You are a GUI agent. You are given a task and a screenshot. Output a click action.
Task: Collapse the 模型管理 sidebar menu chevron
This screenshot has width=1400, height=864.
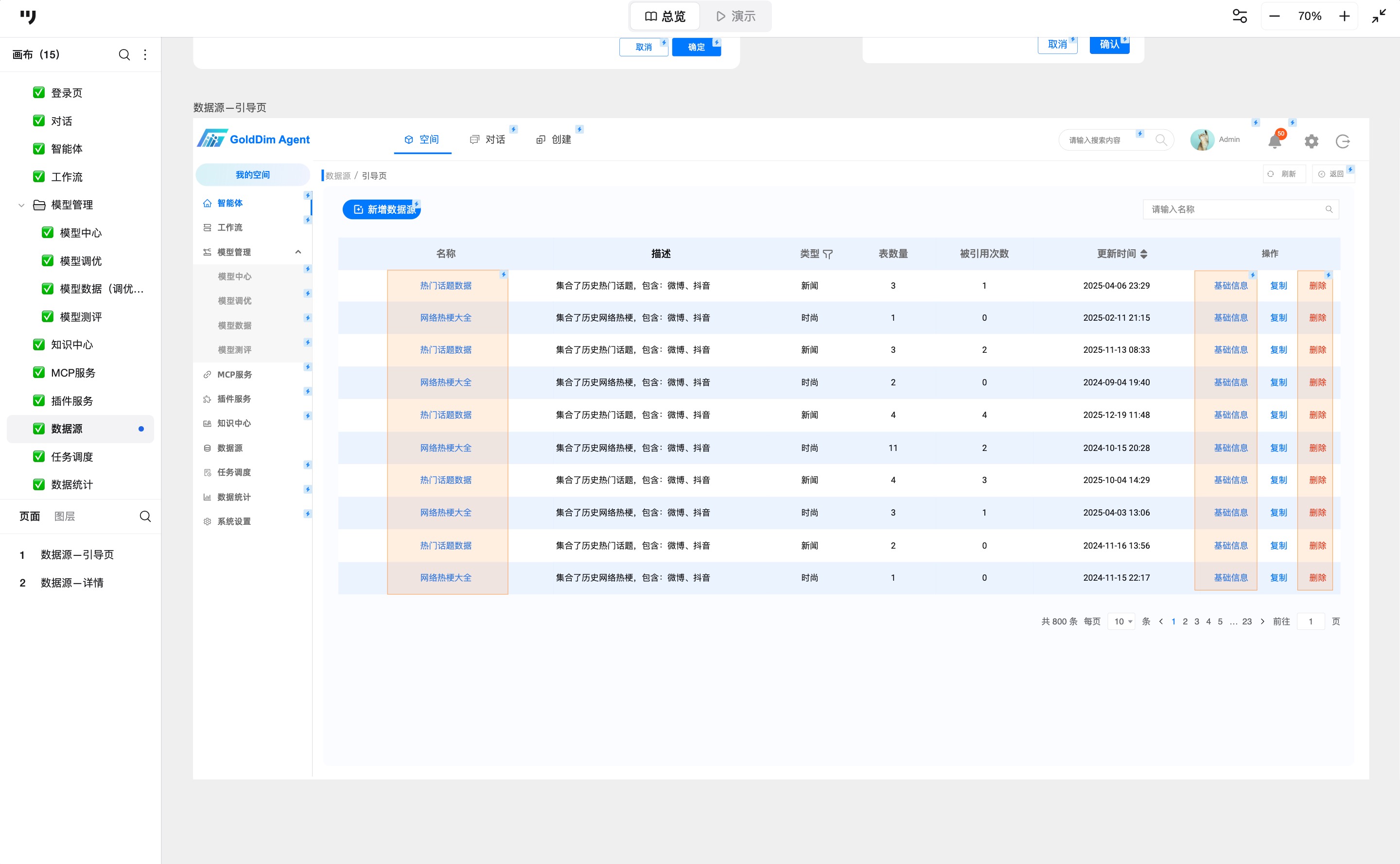pos(298,252)
